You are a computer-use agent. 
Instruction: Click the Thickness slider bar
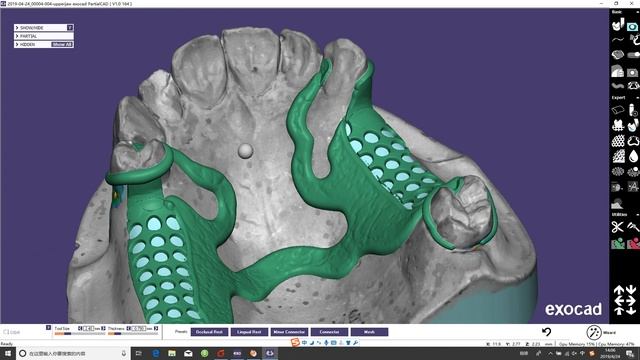(x=133, y=334)
